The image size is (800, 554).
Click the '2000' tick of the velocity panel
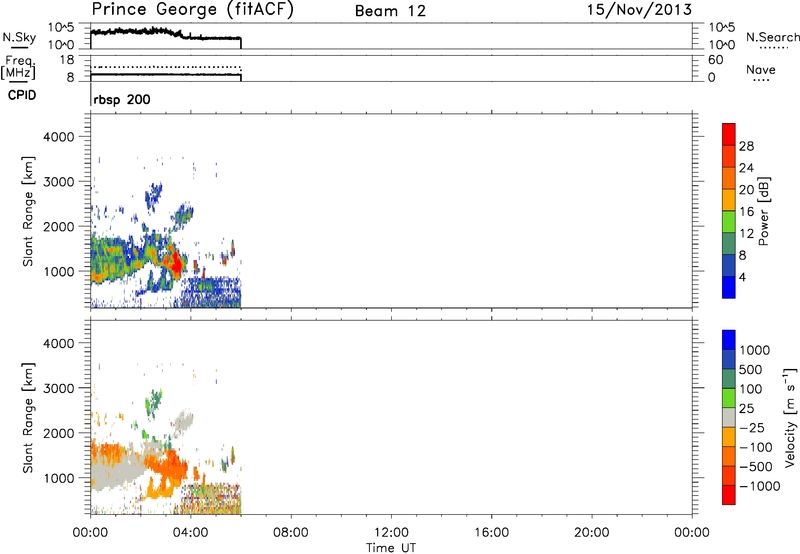[58, 433]
